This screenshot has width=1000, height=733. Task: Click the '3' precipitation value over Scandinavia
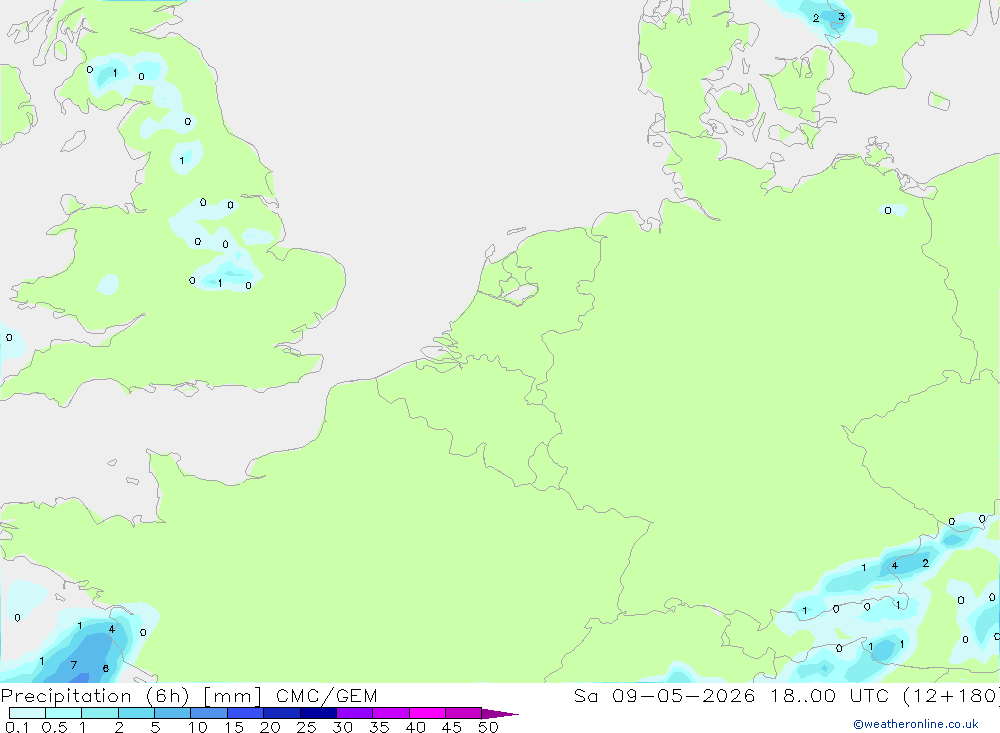pos(841,17)
